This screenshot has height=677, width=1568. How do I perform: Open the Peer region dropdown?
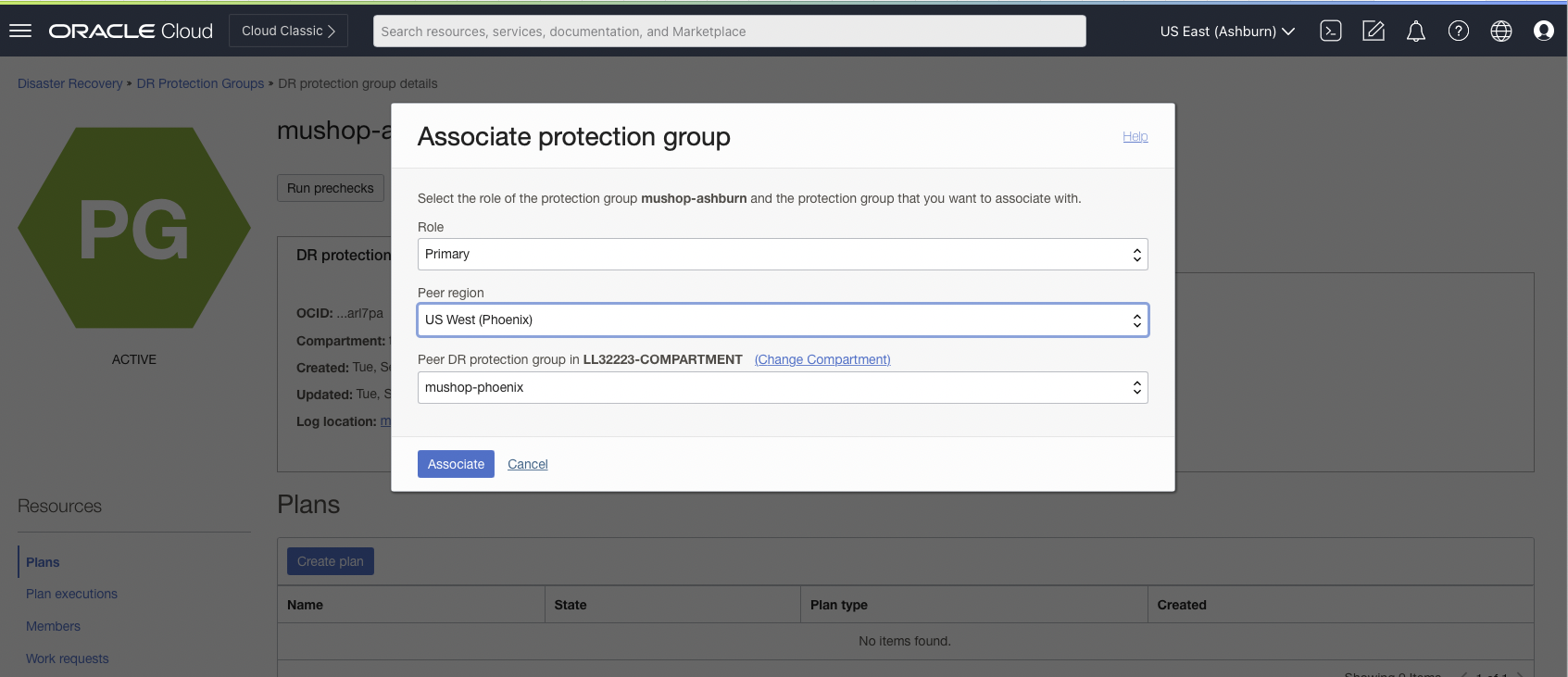coord(782,320)
